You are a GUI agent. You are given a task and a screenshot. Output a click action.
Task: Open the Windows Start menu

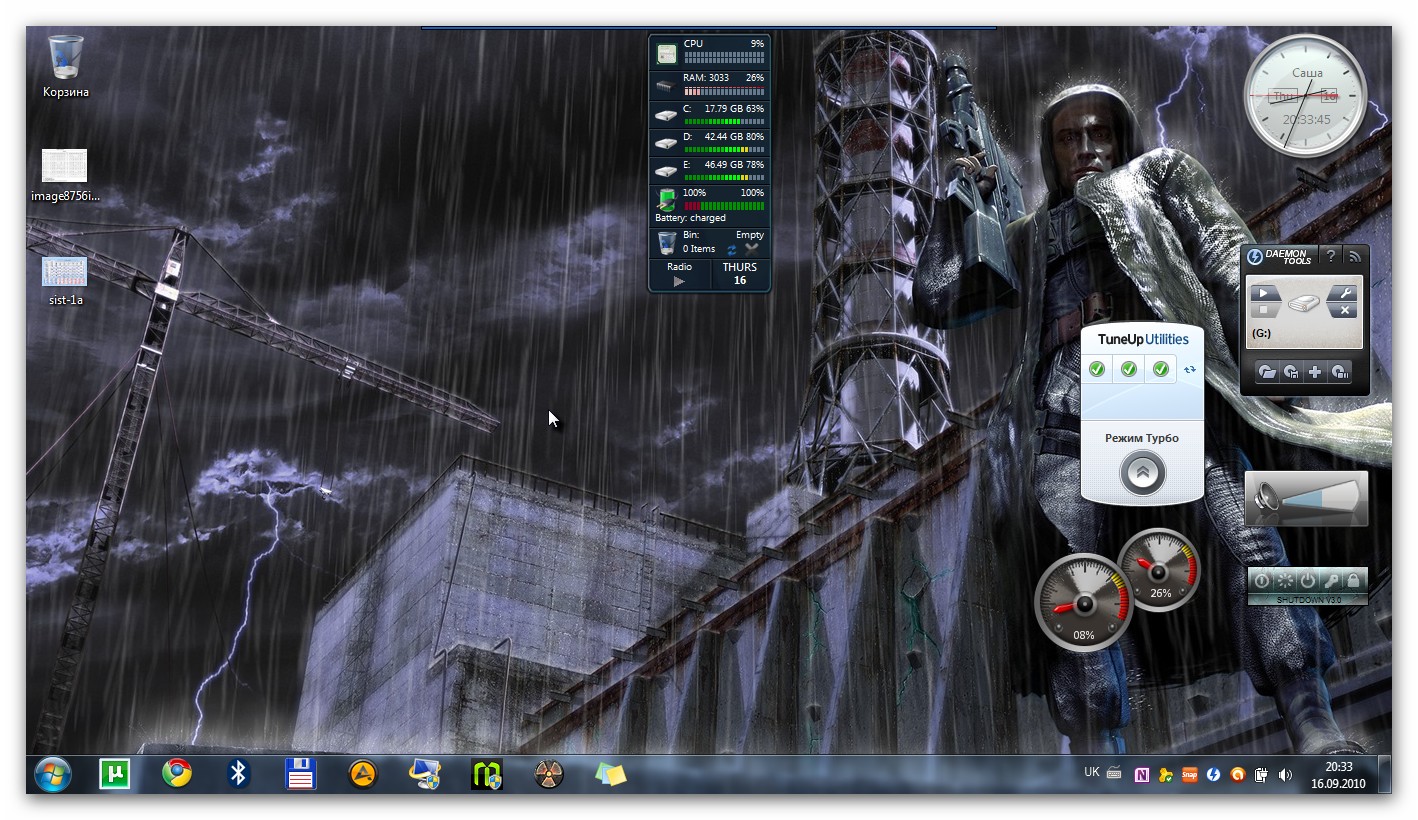[53, 774]
